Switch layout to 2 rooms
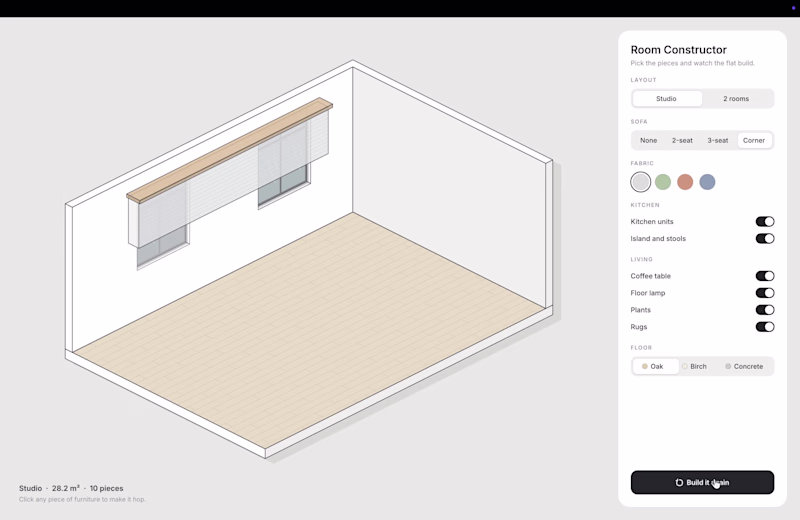800x520 pixels. [x=736, y=98]
